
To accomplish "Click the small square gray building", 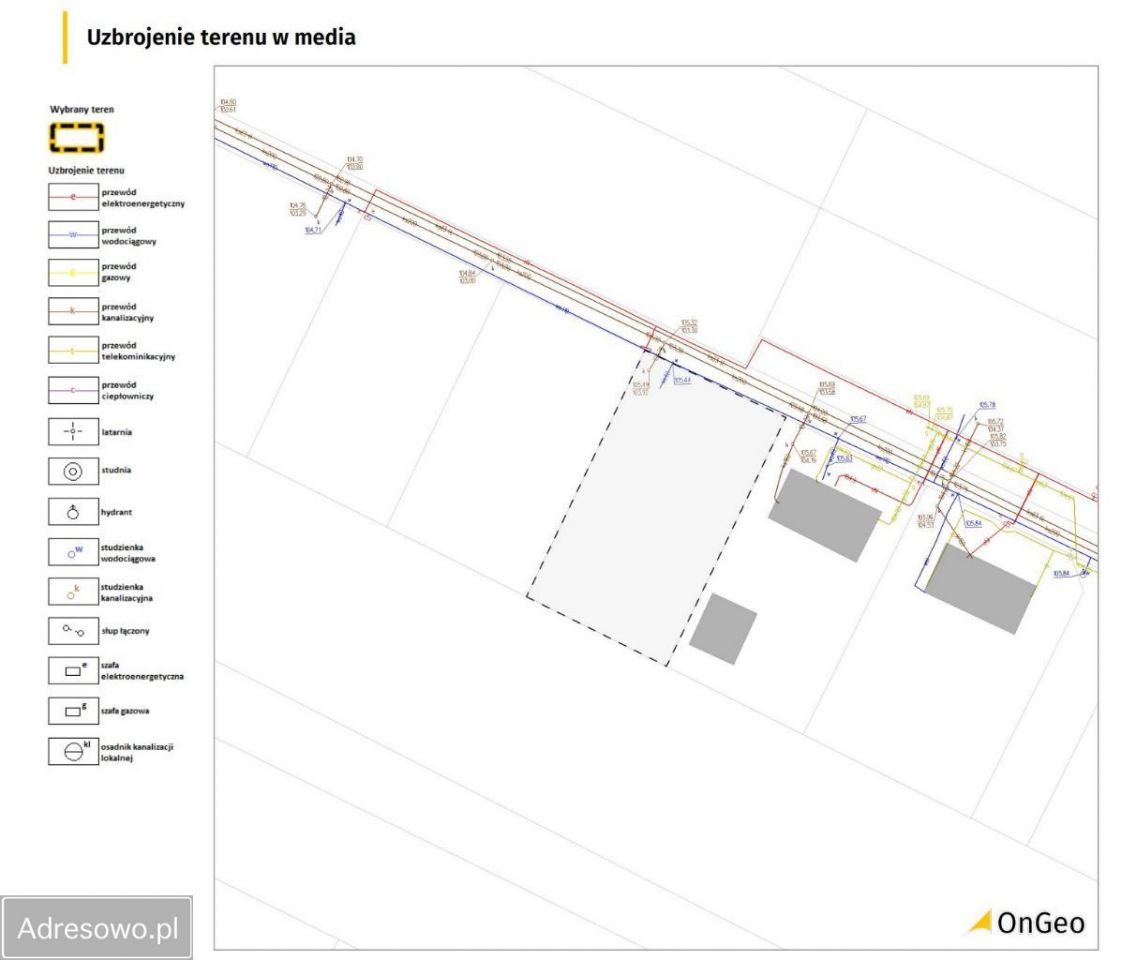I will tap(723, 629).
